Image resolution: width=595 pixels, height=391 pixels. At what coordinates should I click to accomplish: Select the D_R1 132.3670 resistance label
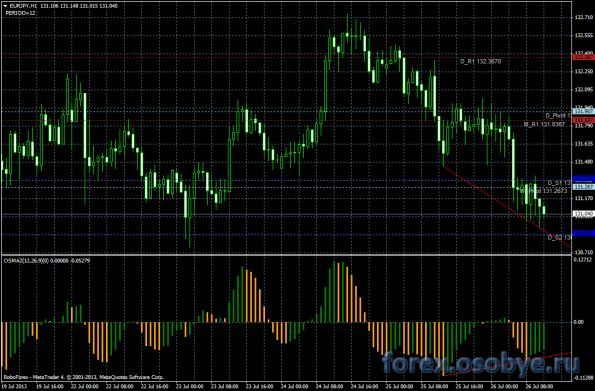coord(480,61)
